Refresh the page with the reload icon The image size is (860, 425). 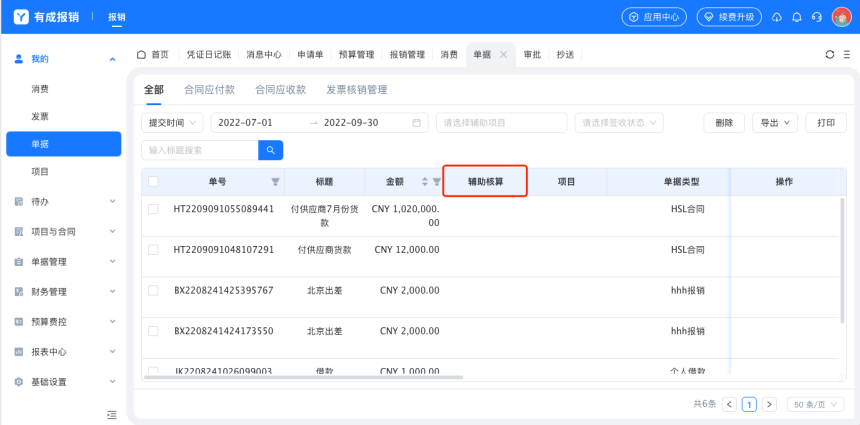tap(829, 55)
